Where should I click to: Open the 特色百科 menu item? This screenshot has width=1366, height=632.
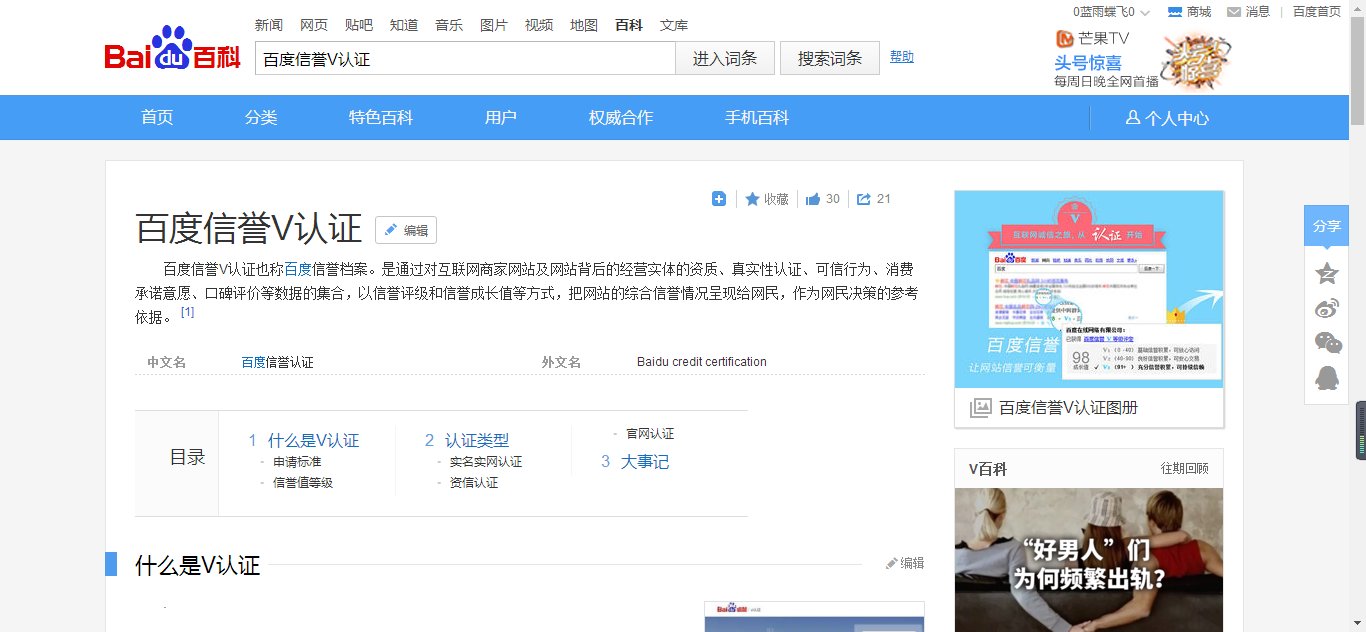pyautogui.click(x=381, y=117)
